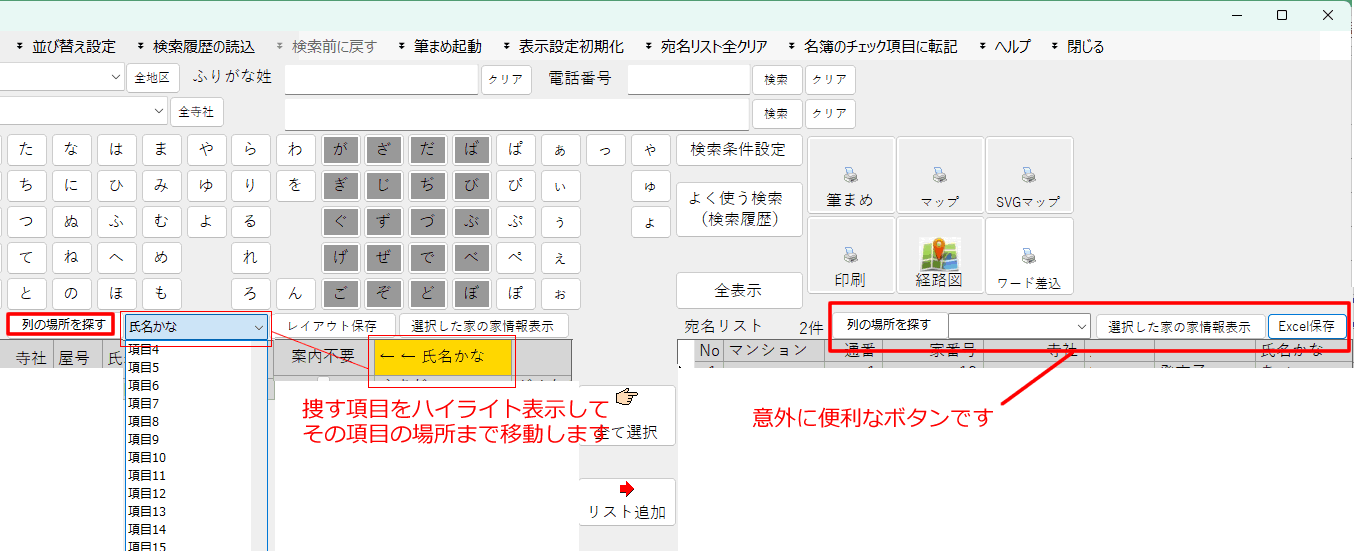Click the pointing hand 全て選択 button
The width and height of the screenshot is (1354, 551).
point(627,416)
